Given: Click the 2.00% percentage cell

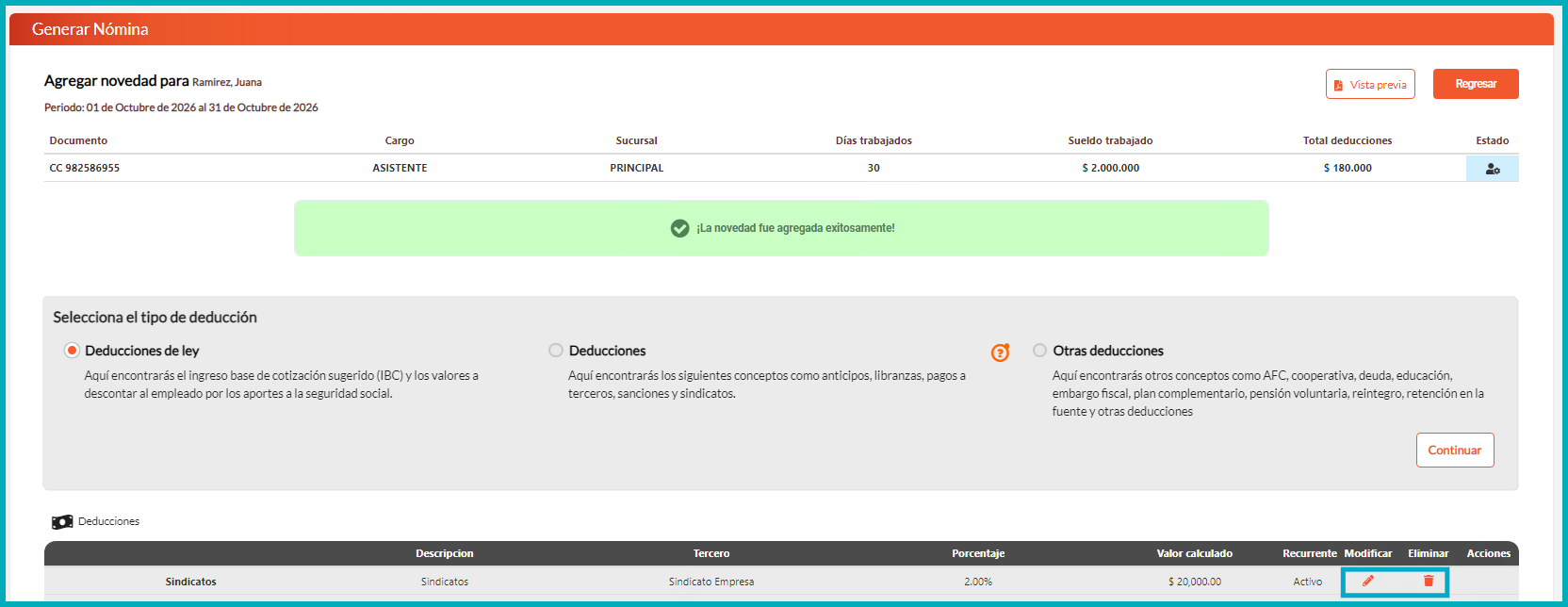Looking at the screenshot, I should tap(978, 582).
